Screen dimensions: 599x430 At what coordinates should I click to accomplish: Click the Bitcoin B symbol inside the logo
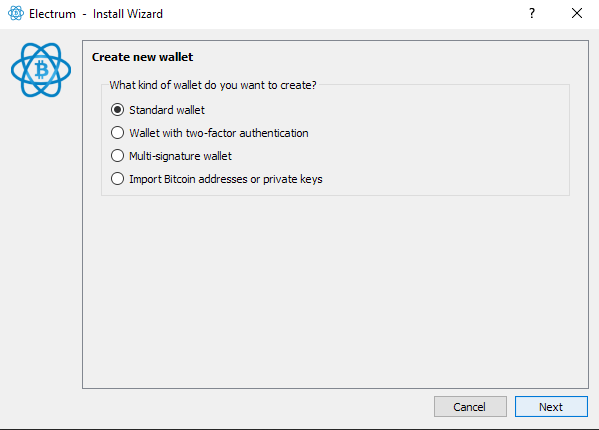tap(42, 70)
